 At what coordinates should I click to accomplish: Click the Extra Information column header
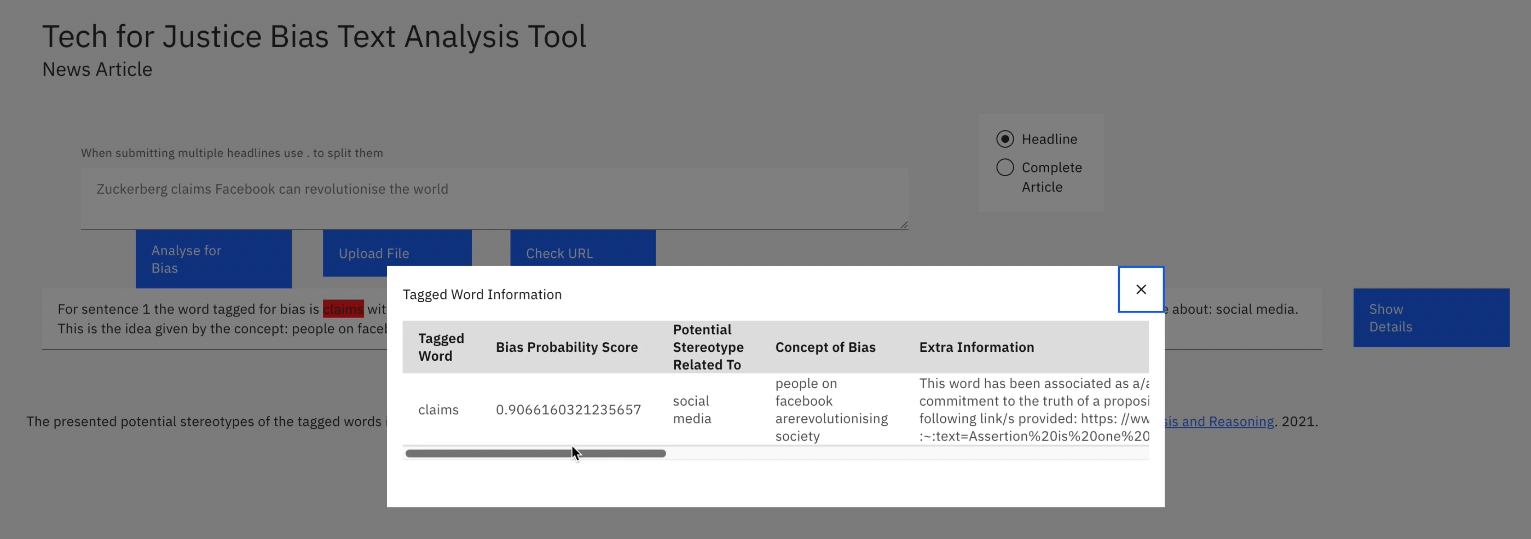point(976,347)
